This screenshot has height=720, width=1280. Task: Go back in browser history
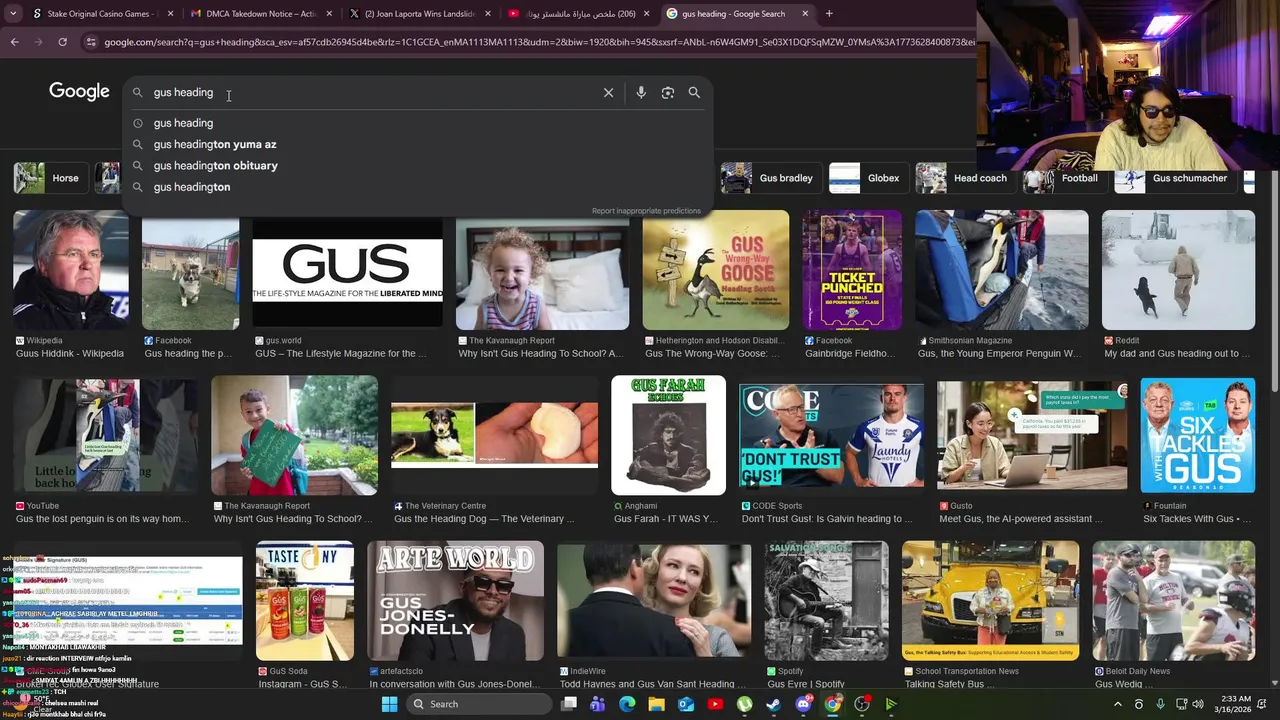tap(14, 42)
